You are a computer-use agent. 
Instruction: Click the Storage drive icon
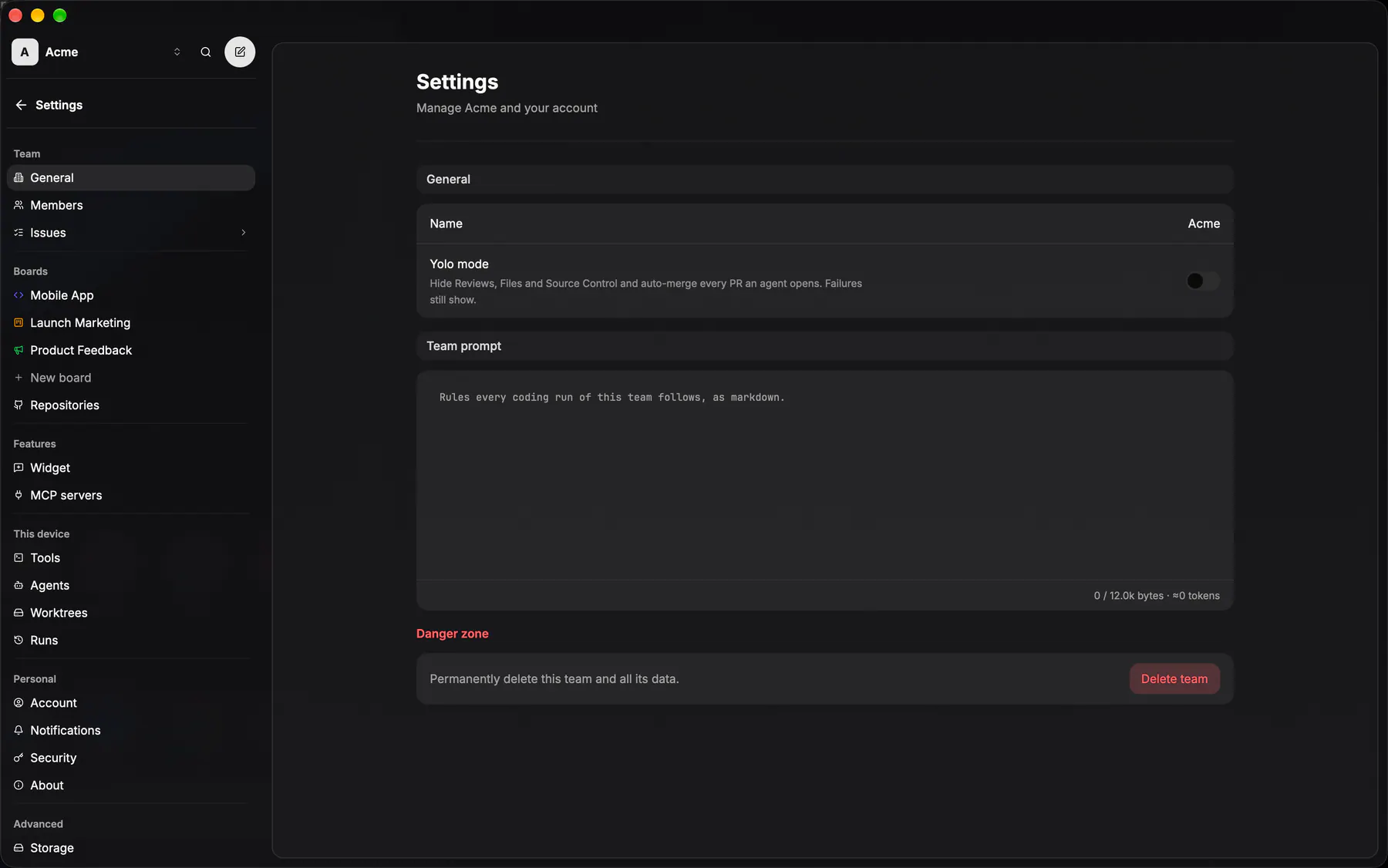(19, 848)
